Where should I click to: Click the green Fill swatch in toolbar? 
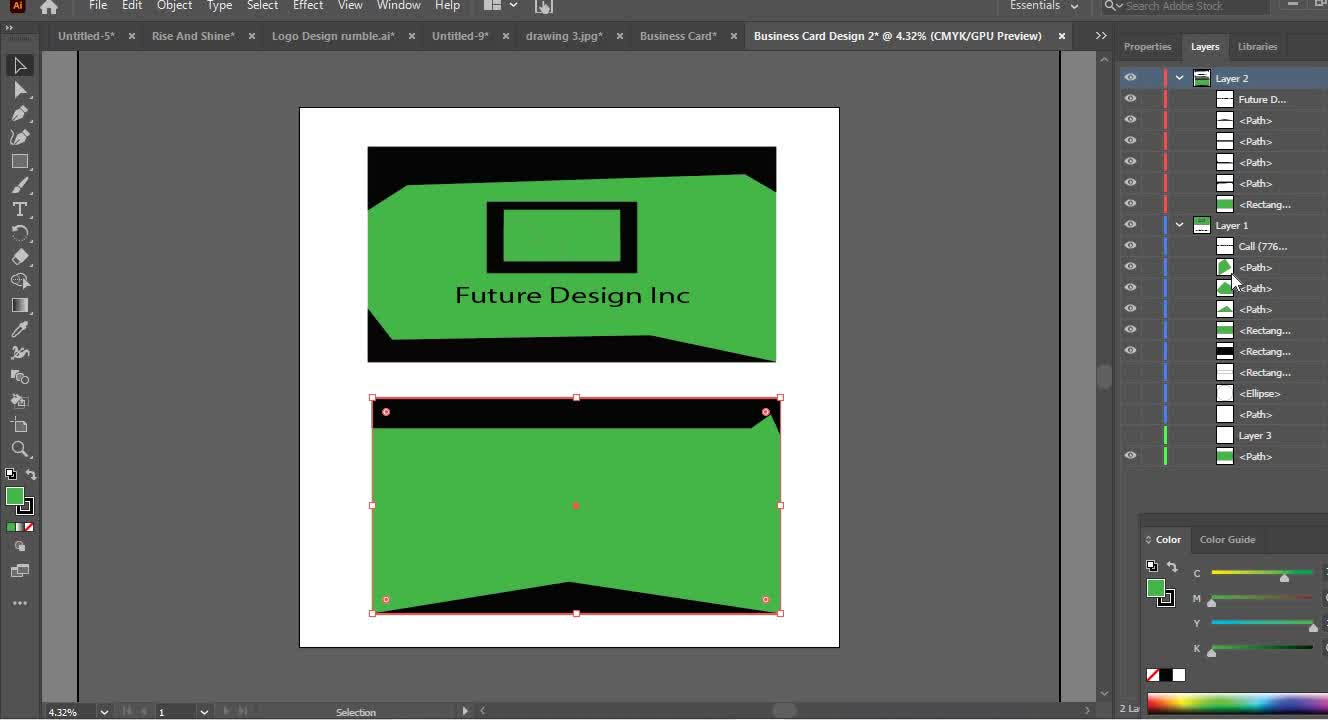(15, 497)
